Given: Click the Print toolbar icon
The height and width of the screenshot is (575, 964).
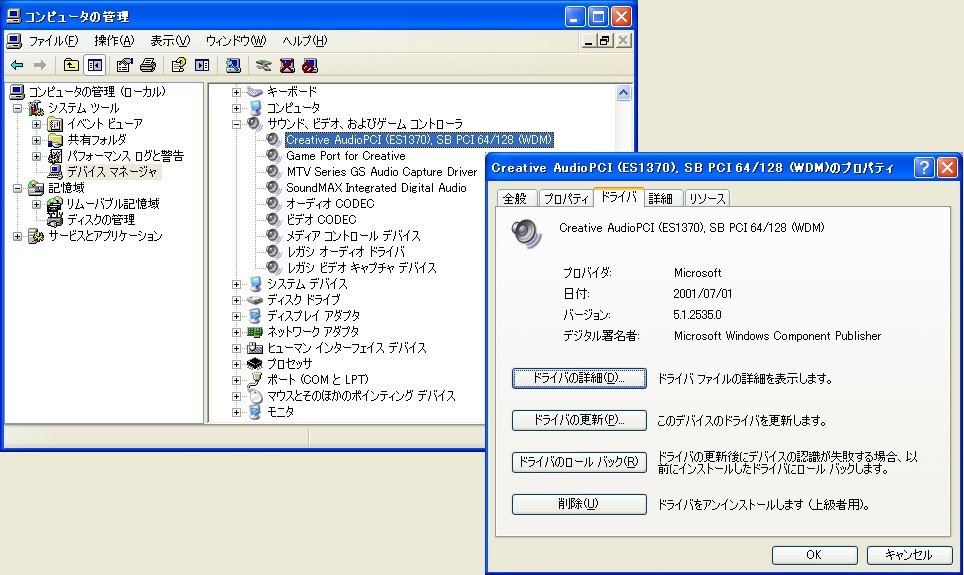Looking at the screenshot, I should (x=148, y=65).
